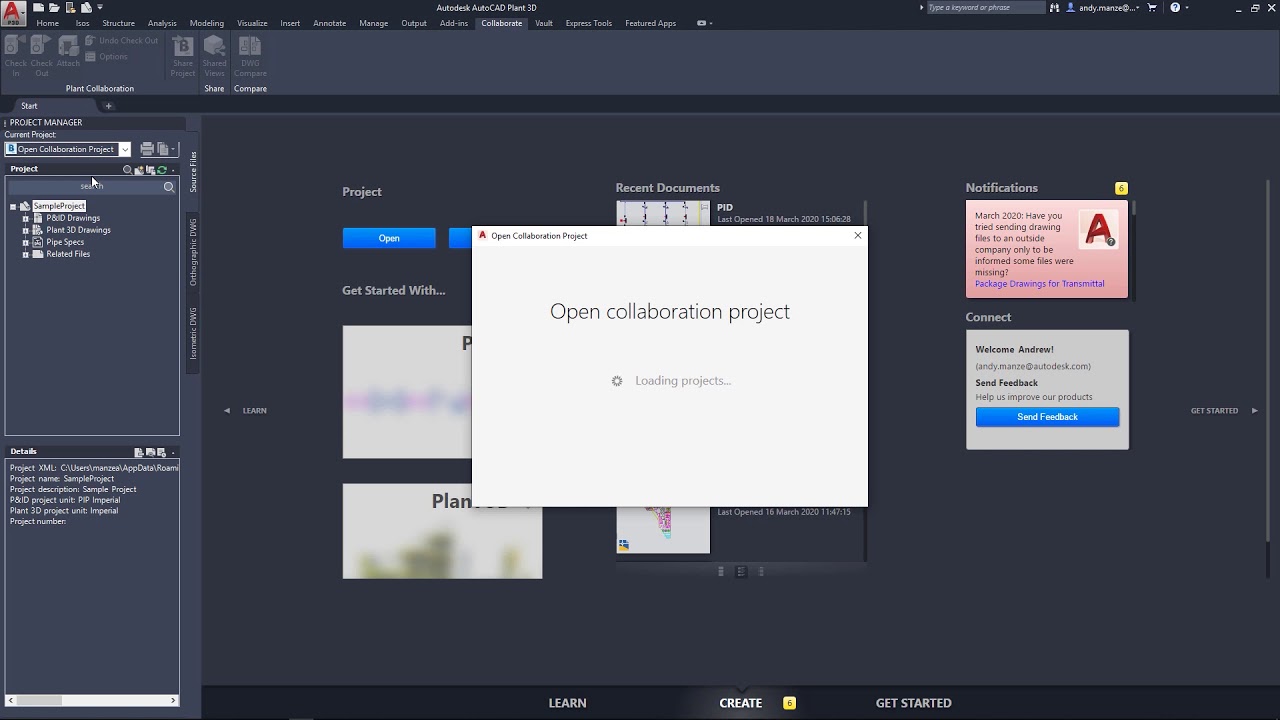Switch to the Home ribbon tab
The image size is (1280, 720).
47,23
